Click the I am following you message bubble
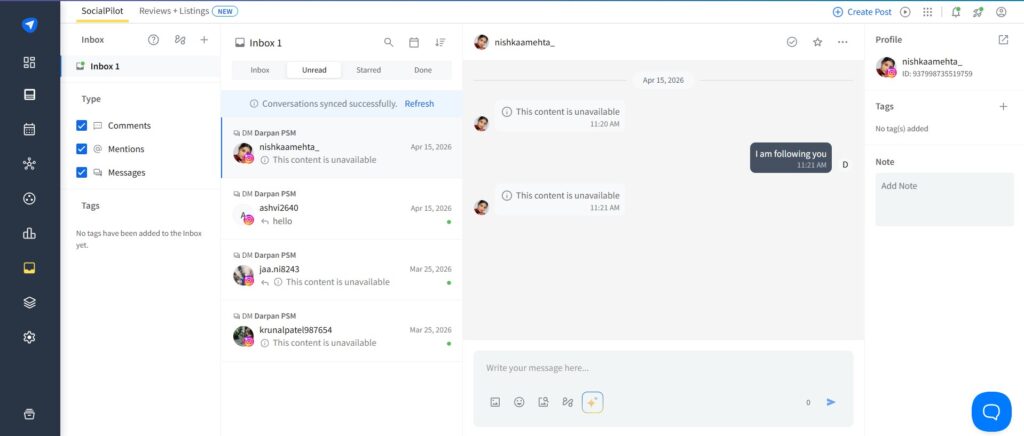This screenshot has width=1024, height=436. [x=791, y=158]
